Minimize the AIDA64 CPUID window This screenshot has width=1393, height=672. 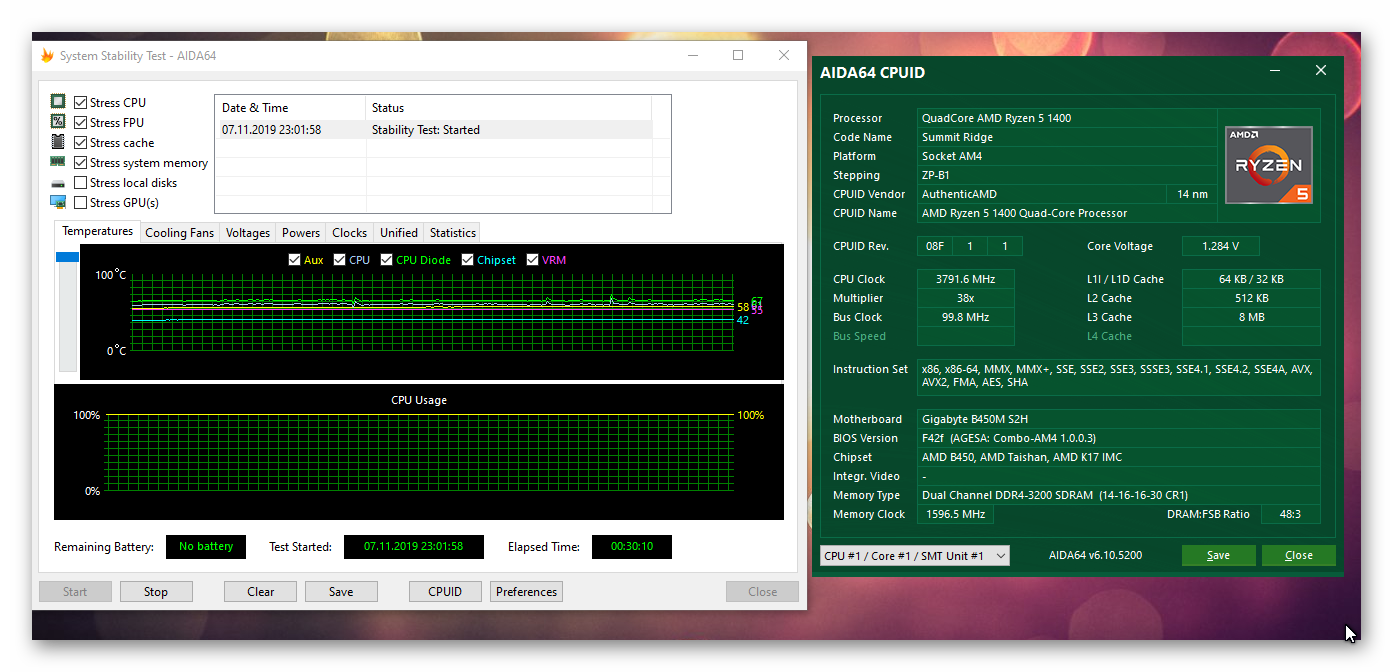tap(1275, 71)
